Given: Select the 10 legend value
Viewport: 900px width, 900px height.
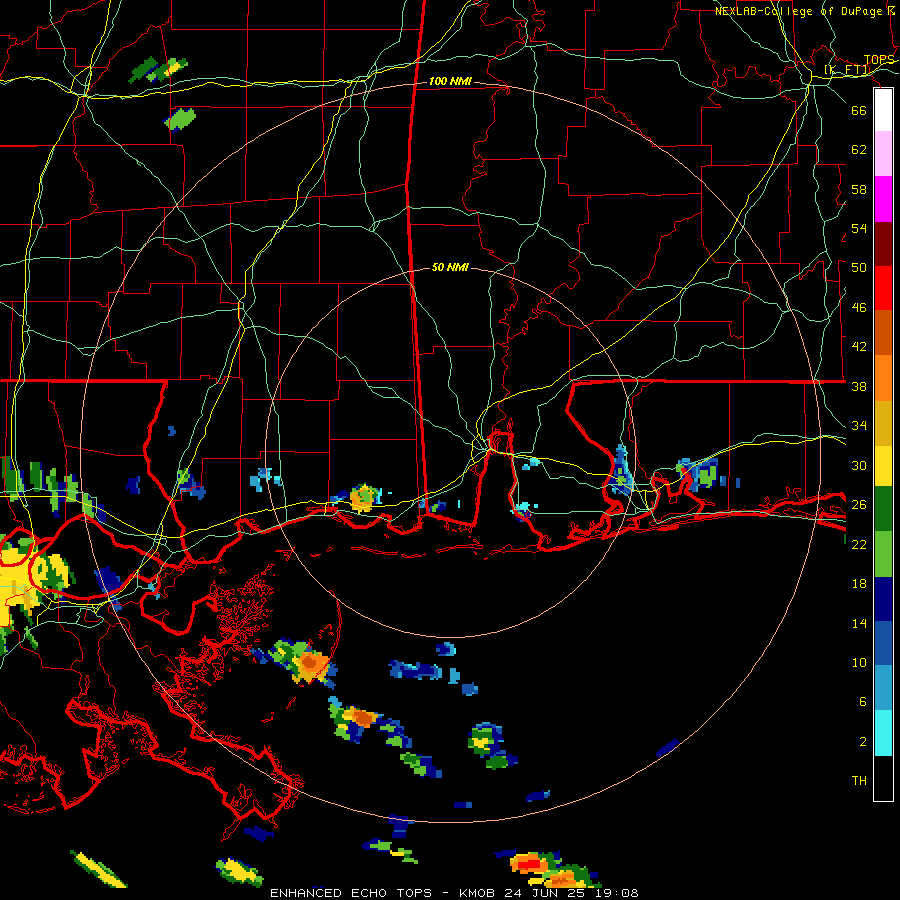Looking at the screenshot, I should [x=859, y=663].
